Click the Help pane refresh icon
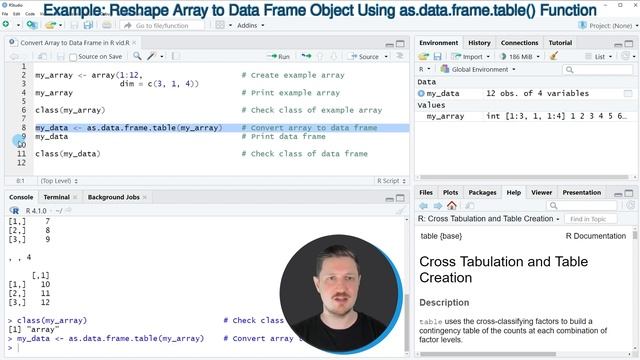Viewport: 640px width, 360px height. point(631,206)
